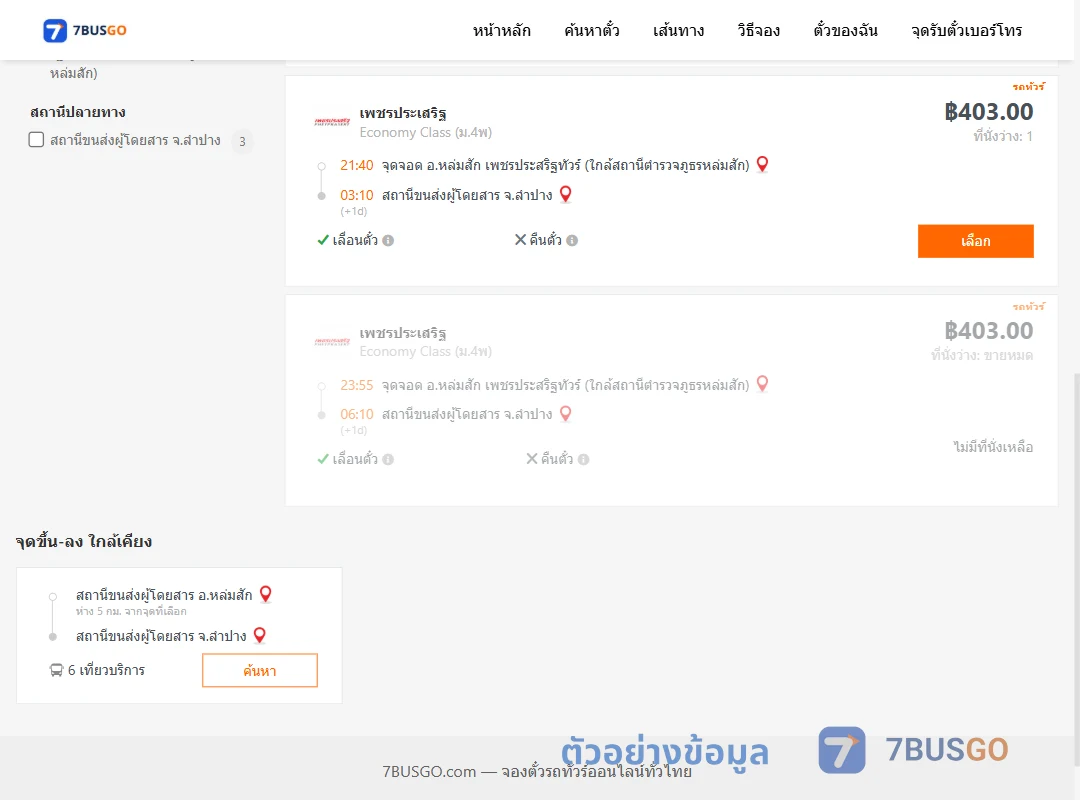Show info for เลื่อนตั๋ว on 21:40 trip
1080x800 pixels.
[x=388, y=240]
